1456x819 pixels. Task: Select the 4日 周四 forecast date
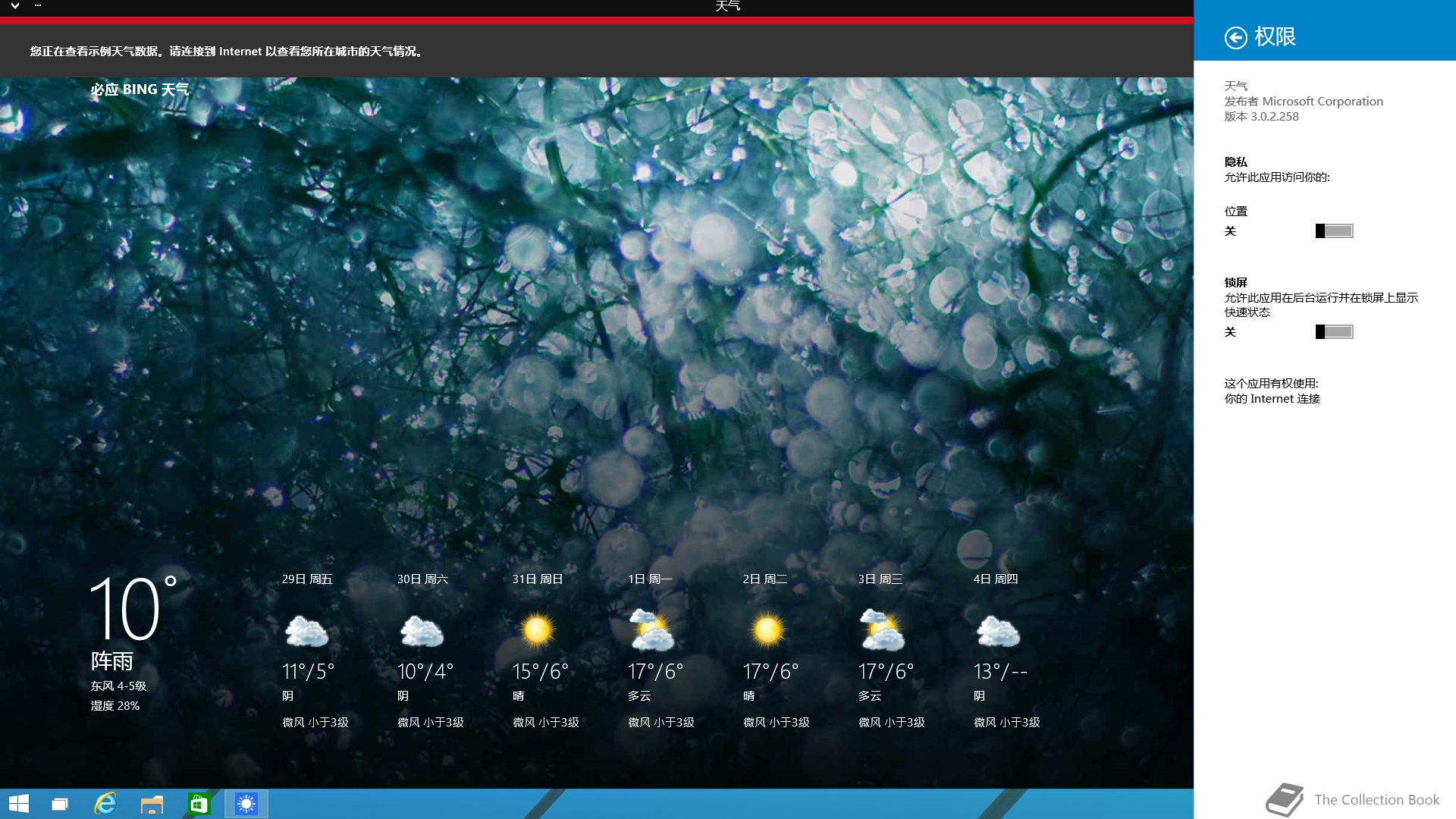click(x=996, y=579)
